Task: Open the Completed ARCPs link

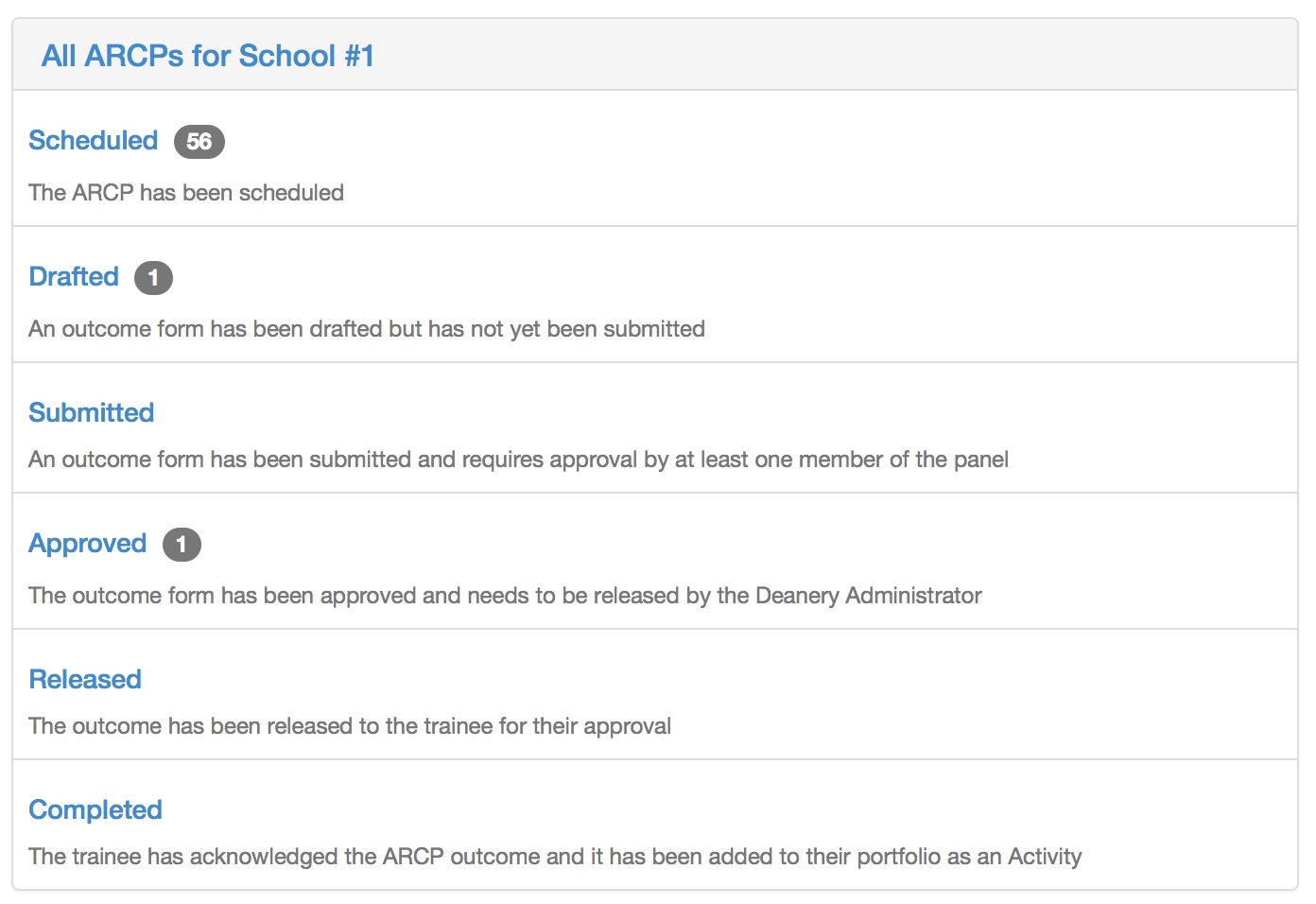Action: pos(95,810)
